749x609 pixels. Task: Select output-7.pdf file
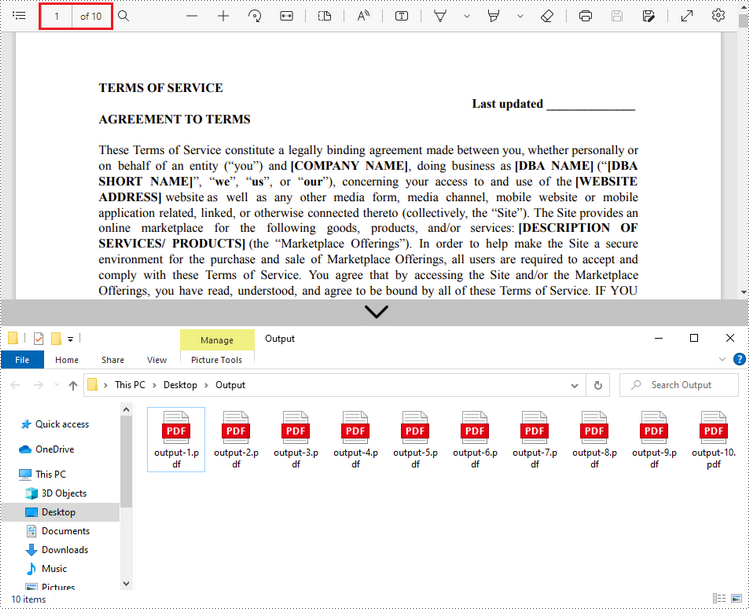pyautogui.click(x=535, y=439)
